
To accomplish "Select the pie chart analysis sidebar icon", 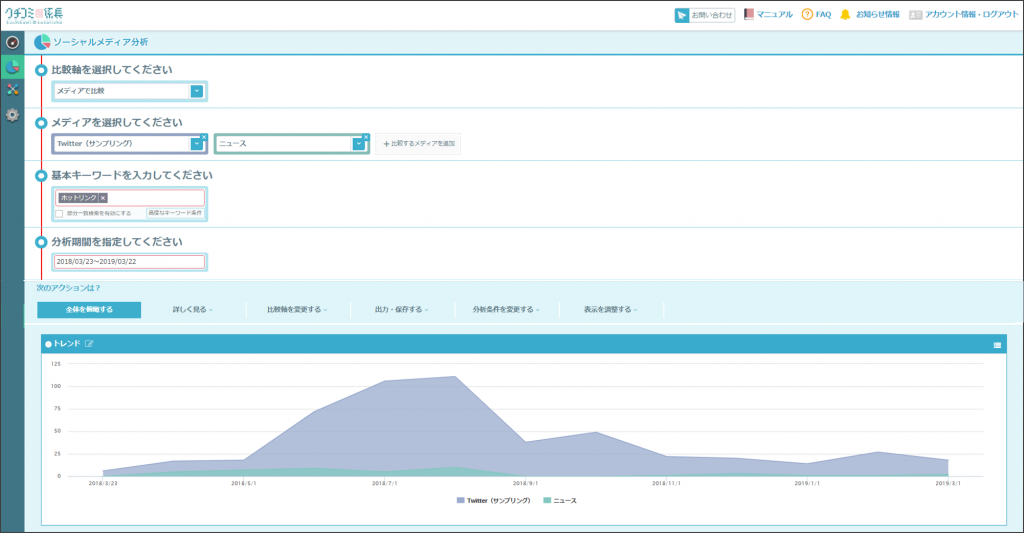I will coord(12,67).
